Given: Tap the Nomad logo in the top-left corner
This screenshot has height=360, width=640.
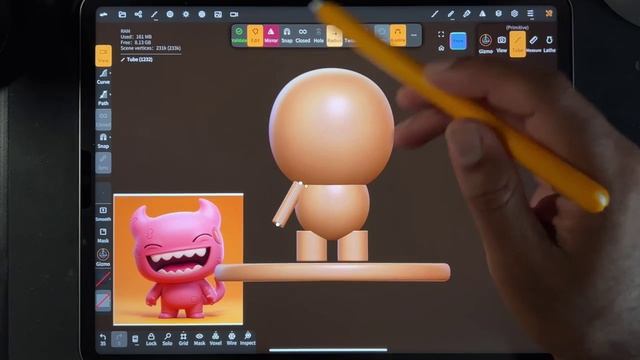Looking at the screenshot, I should click(x=104, y=14).
